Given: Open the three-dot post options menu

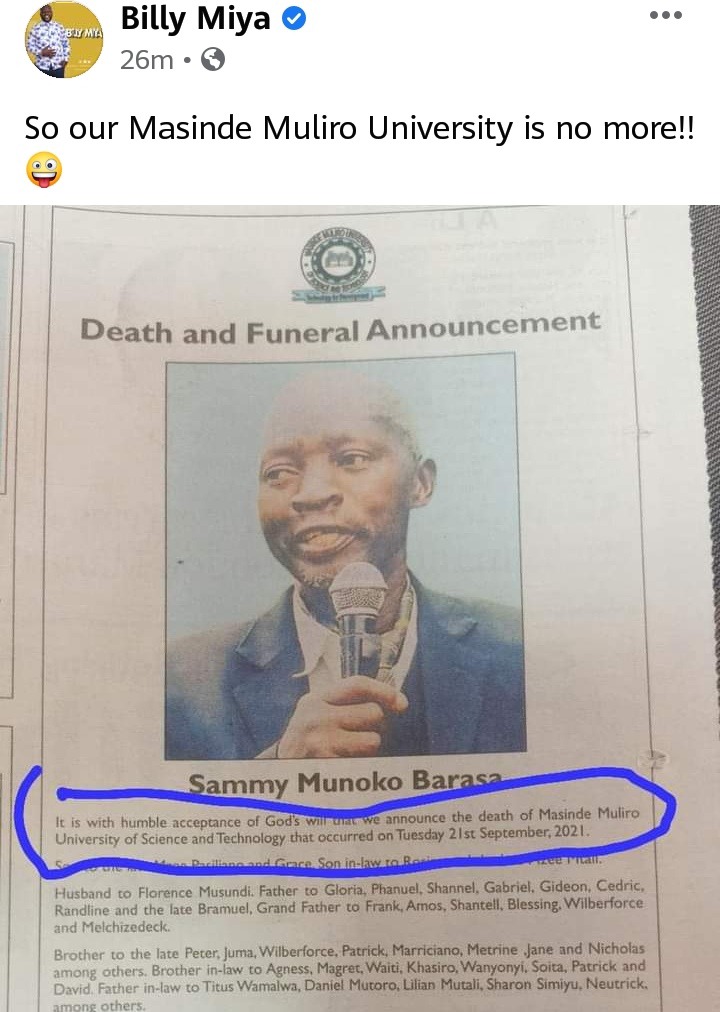Looking at the screenshot, I should click(666, 15).
